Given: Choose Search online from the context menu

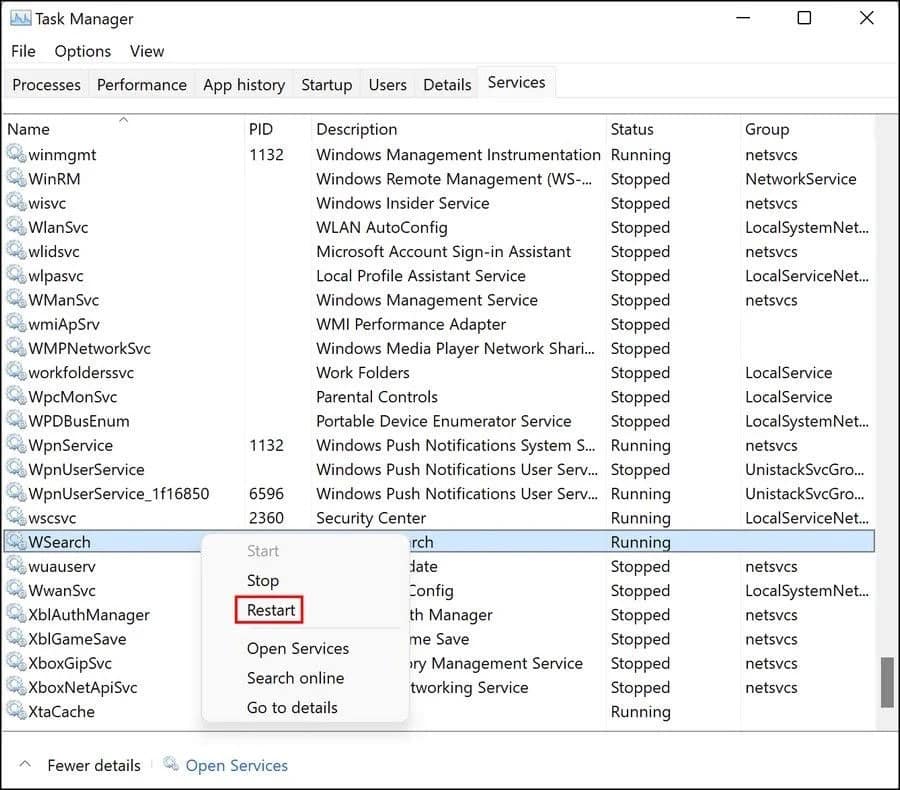Looking at the screenshot, I should pyautogui.click(x=295, y=678).
